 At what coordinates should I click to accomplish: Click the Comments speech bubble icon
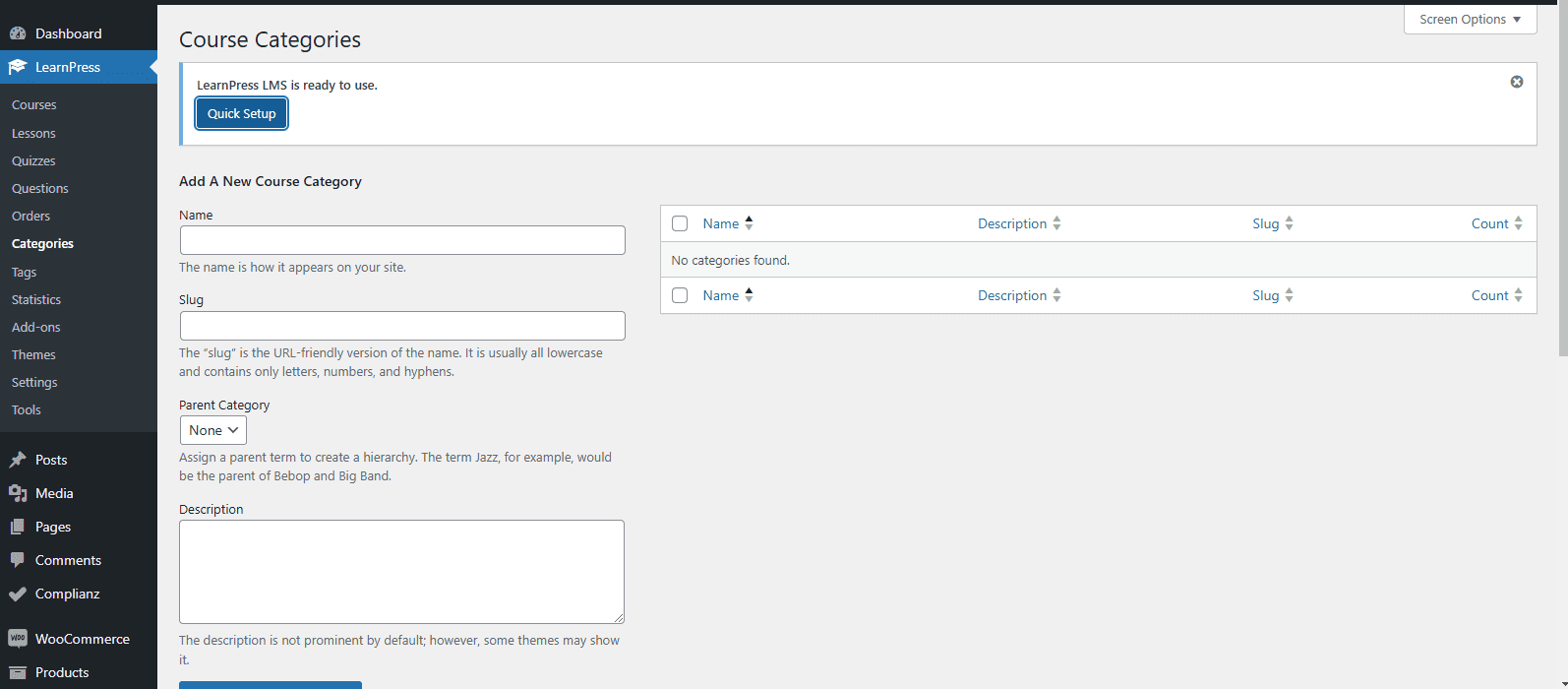pyautogui.click(x=18, y=560)
